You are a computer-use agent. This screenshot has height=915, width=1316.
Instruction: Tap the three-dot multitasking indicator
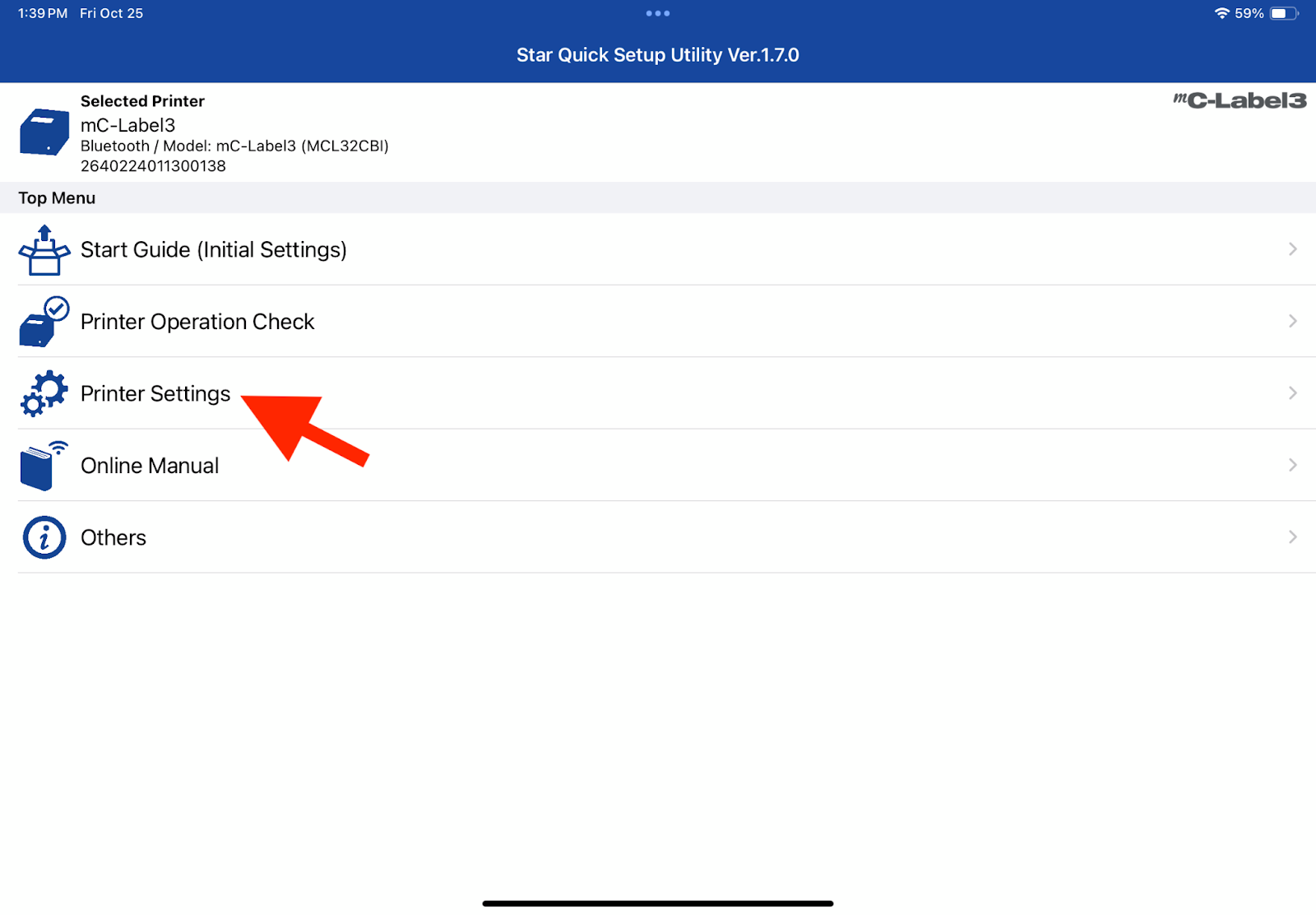pos(658,13)
